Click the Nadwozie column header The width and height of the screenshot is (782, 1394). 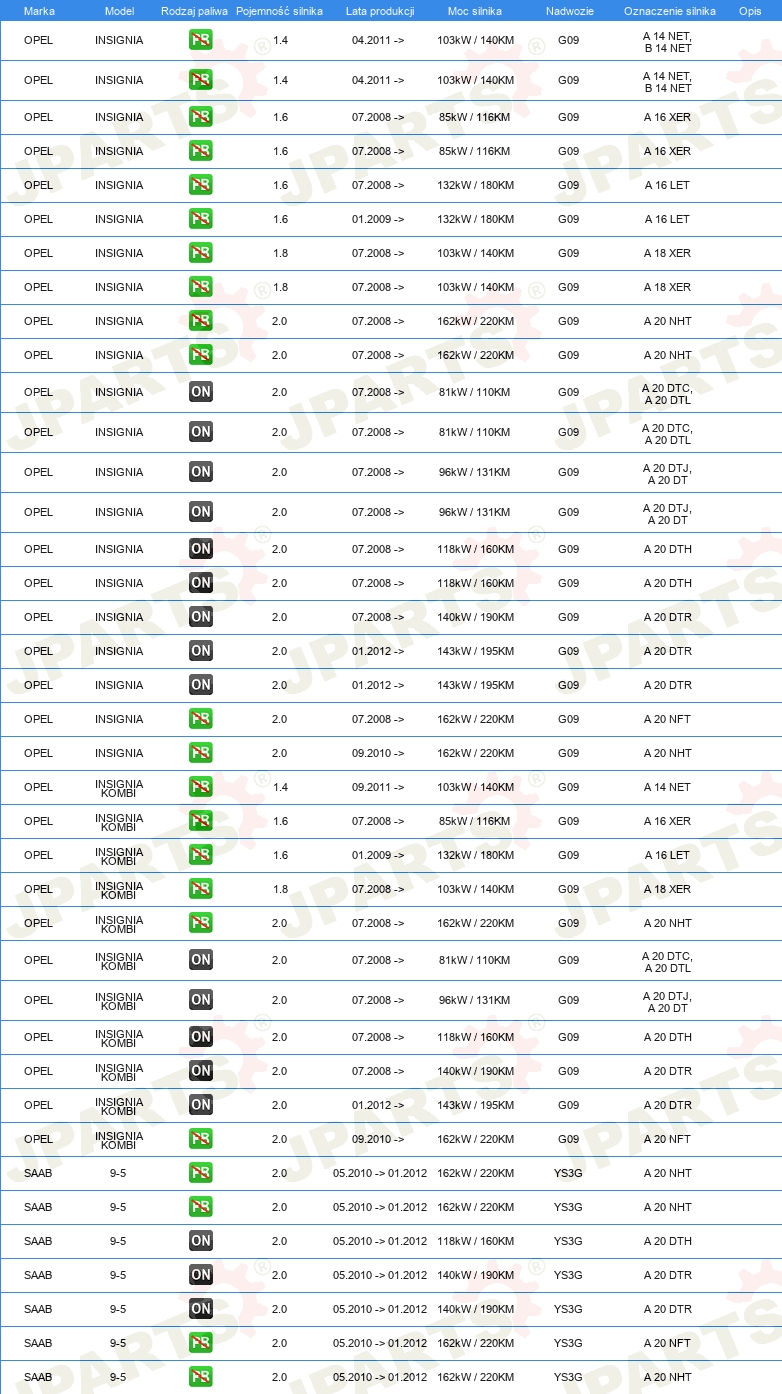[x=569, y=11]
